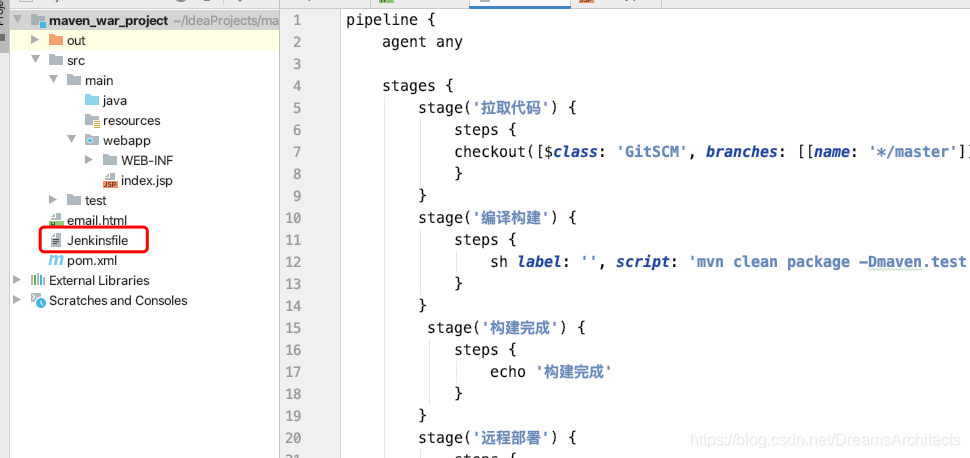Open Jenkinsfile in the project tree

click(97, 240)
